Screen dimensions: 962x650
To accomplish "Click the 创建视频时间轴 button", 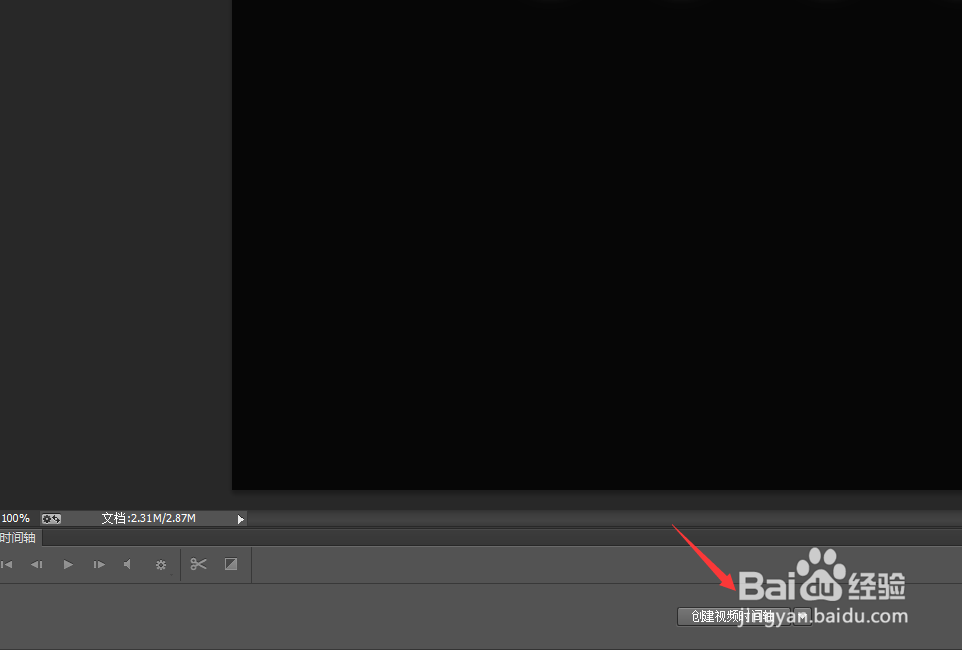I will [x=733, y=616].
